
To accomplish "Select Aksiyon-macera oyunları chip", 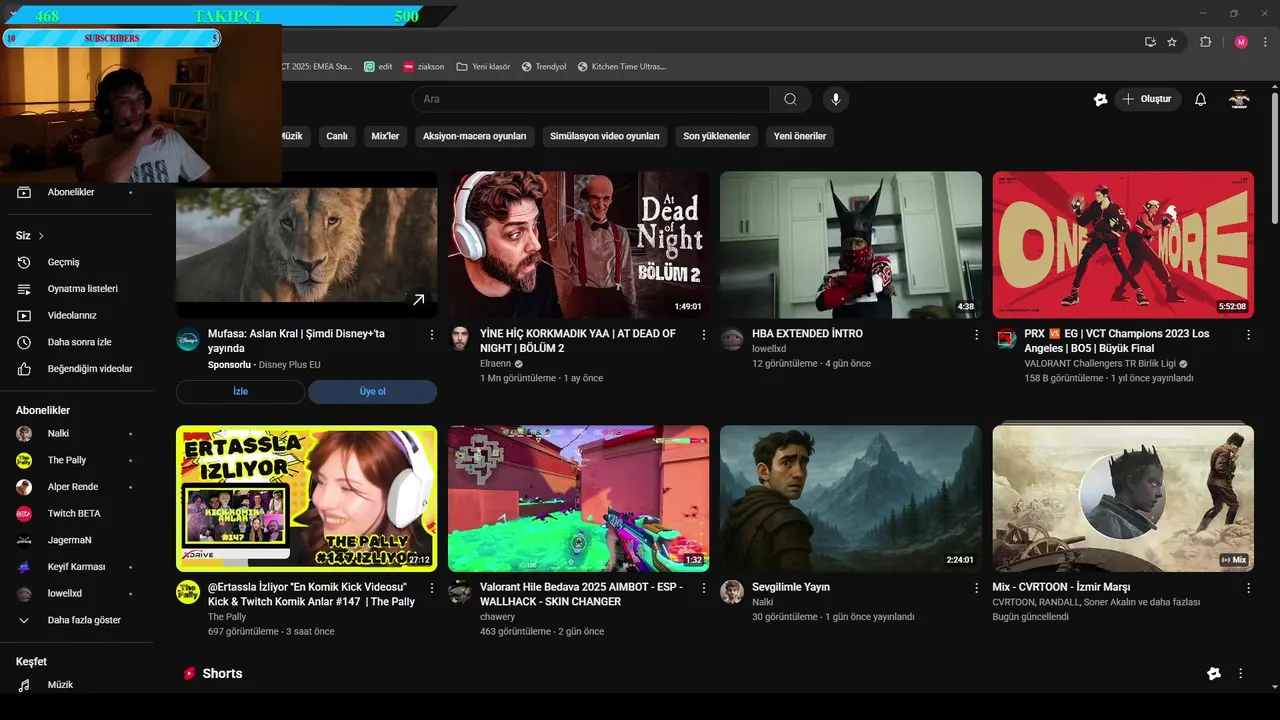I will point(474,136).
